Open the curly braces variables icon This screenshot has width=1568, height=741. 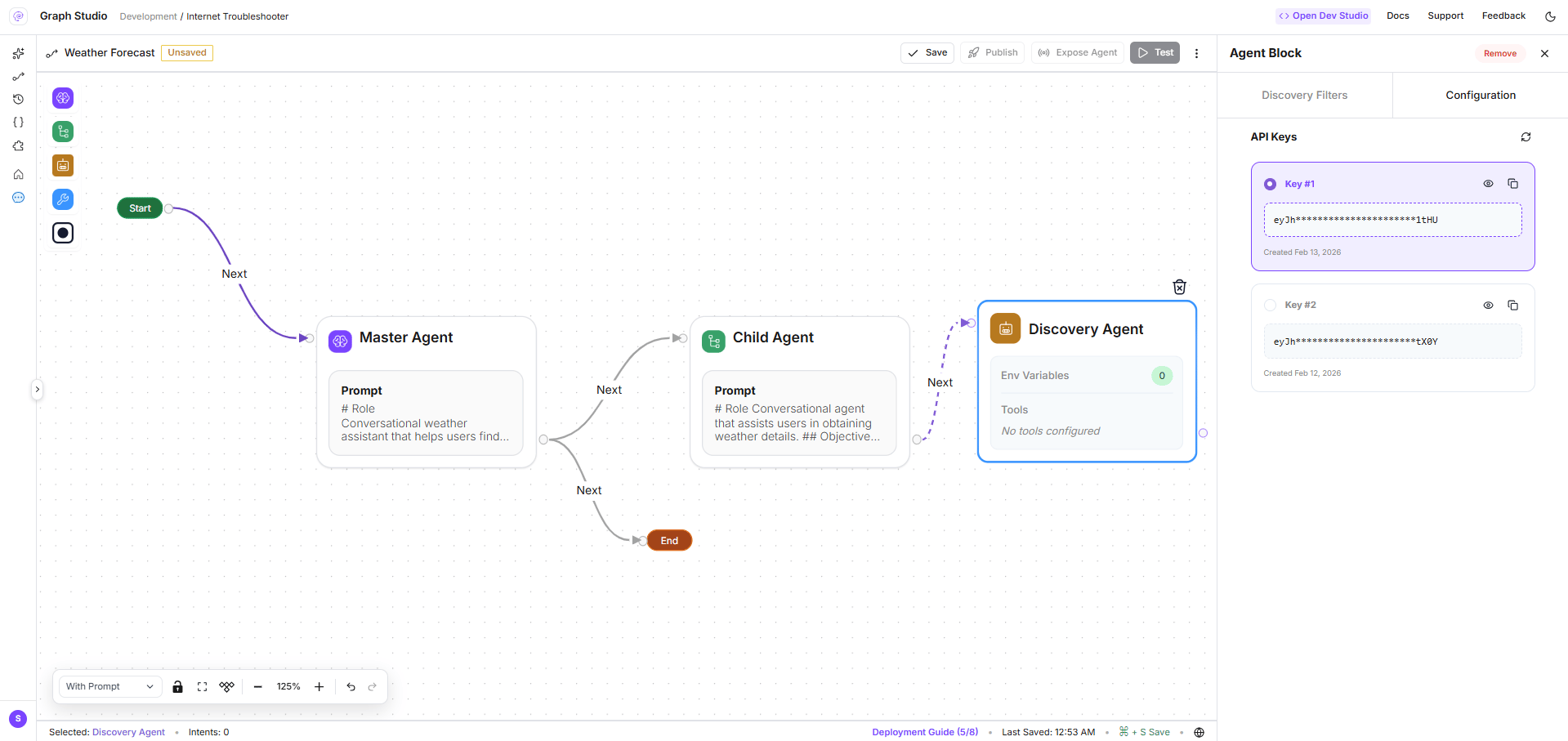point(18,122)
